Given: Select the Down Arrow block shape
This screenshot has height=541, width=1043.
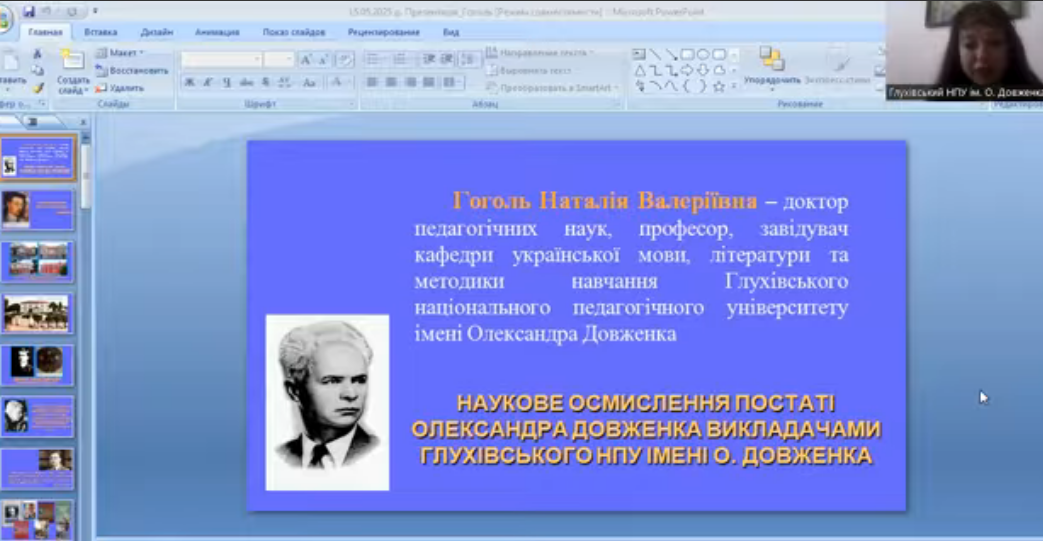Looking at the screenshot, I should coord(703,70).
